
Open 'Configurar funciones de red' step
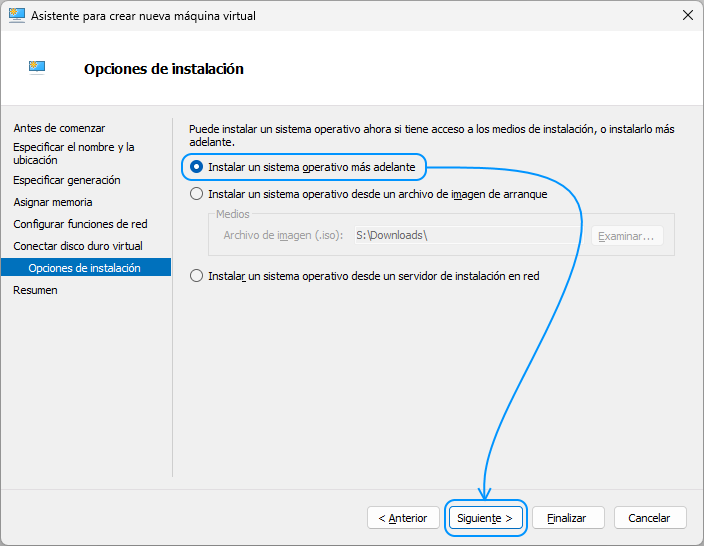pos(80,224)
